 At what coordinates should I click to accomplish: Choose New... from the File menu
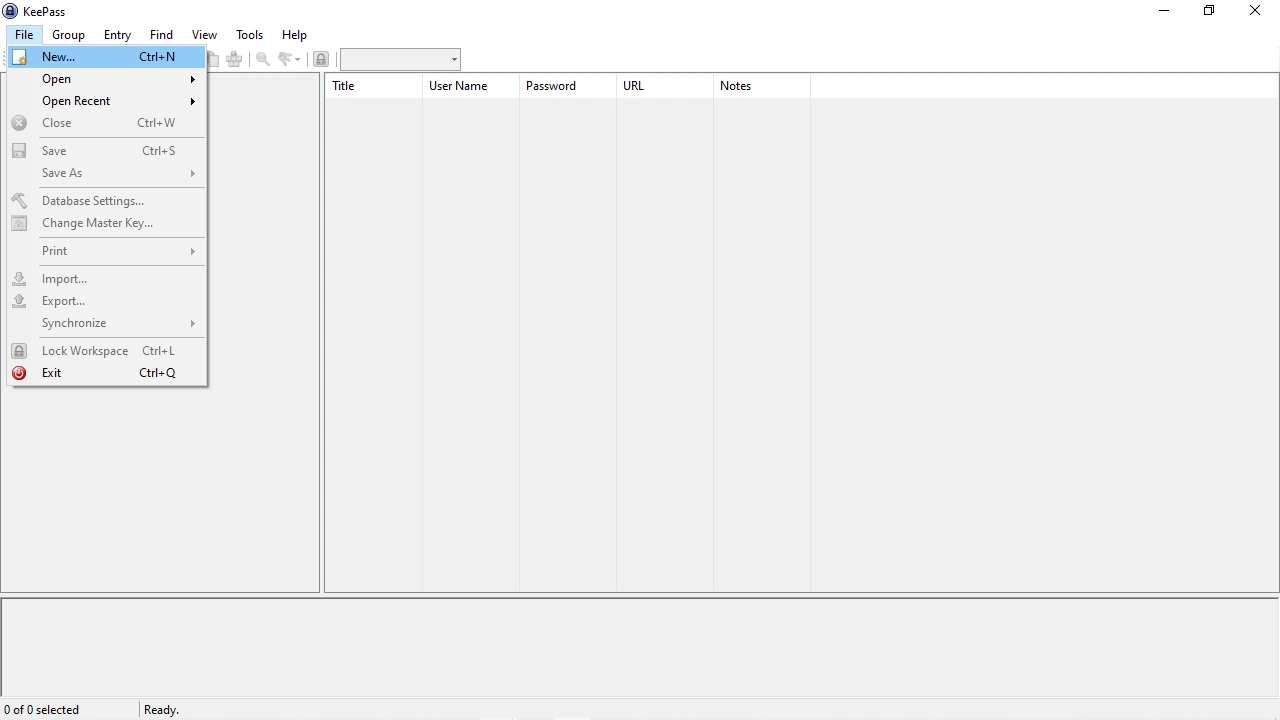point(107,57)
